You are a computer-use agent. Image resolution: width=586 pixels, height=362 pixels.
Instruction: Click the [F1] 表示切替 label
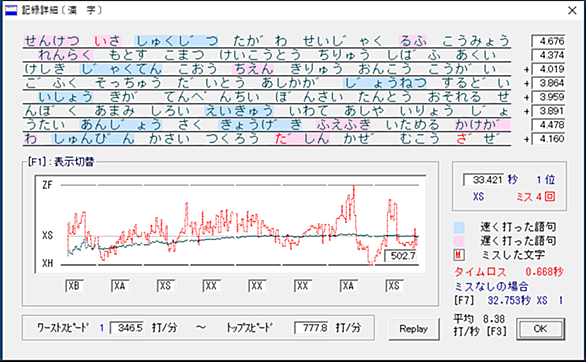(61, 162)
